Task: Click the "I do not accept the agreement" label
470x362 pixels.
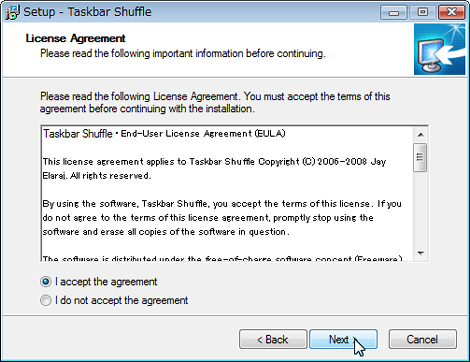Action: point(122,301)
